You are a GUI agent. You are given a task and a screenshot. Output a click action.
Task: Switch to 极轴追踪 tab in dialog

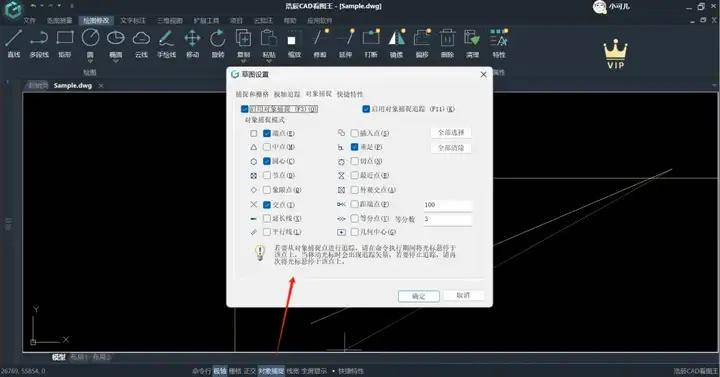tap(287, 94)
